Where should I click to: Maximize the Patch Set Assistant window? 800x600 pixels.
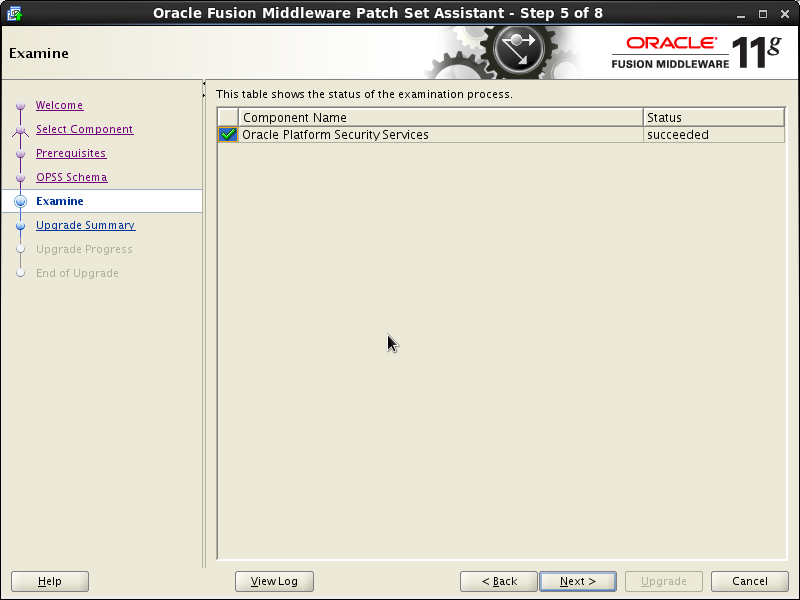(763, 14)
